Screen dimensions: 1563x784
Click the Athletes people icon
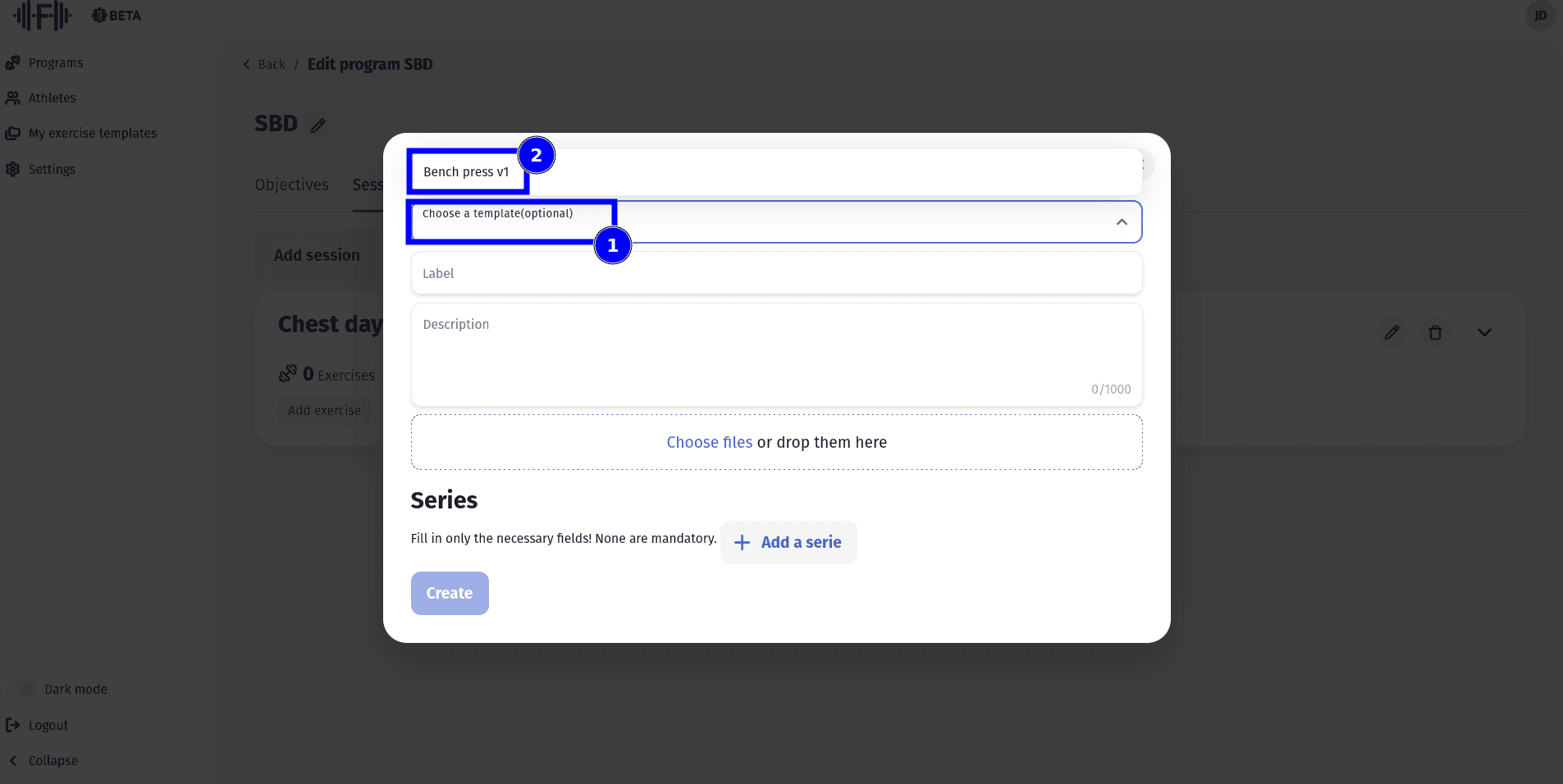tap(13, 98)
